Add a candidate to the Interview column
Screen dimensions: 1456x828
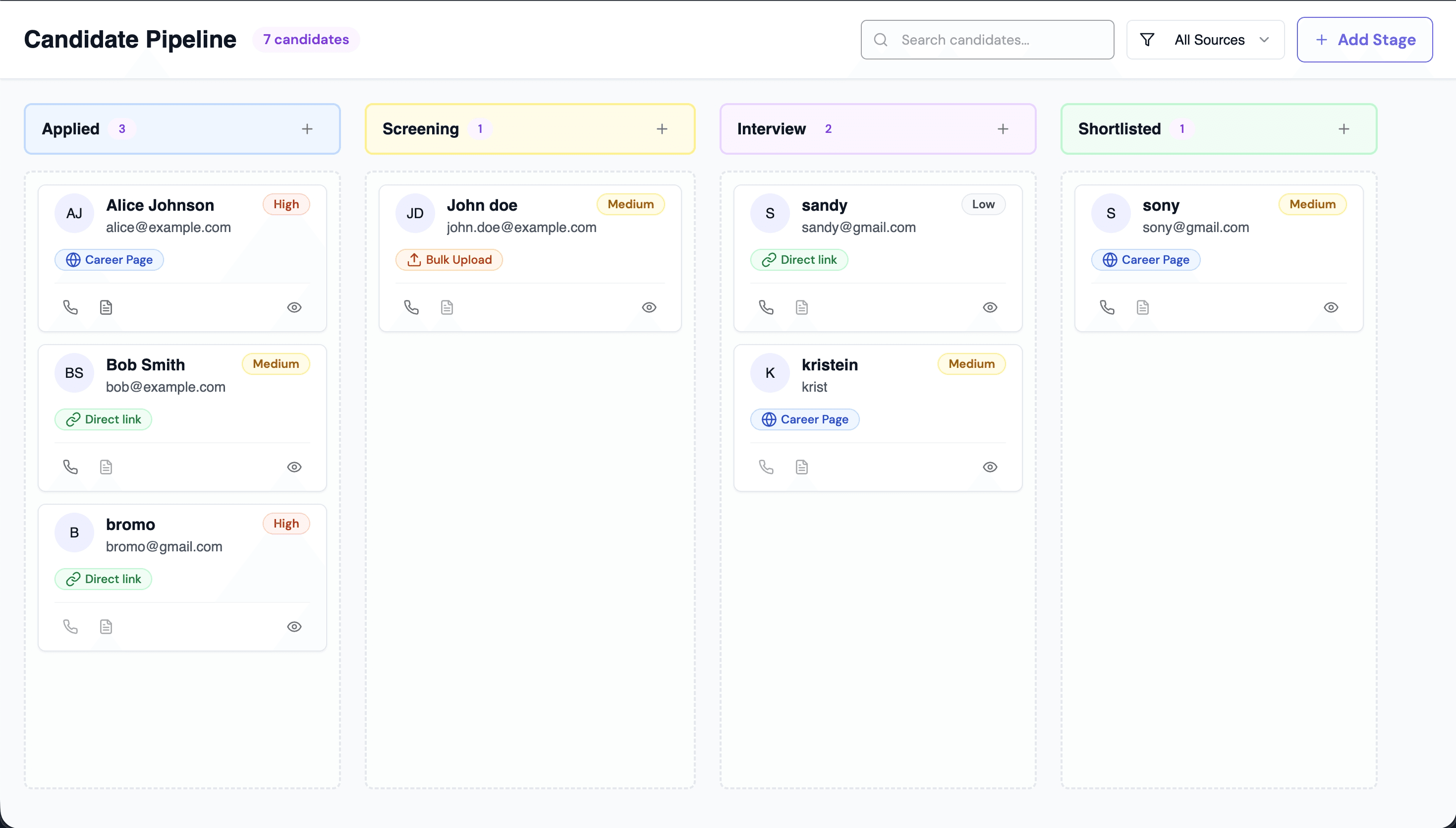click(1003, 128)
